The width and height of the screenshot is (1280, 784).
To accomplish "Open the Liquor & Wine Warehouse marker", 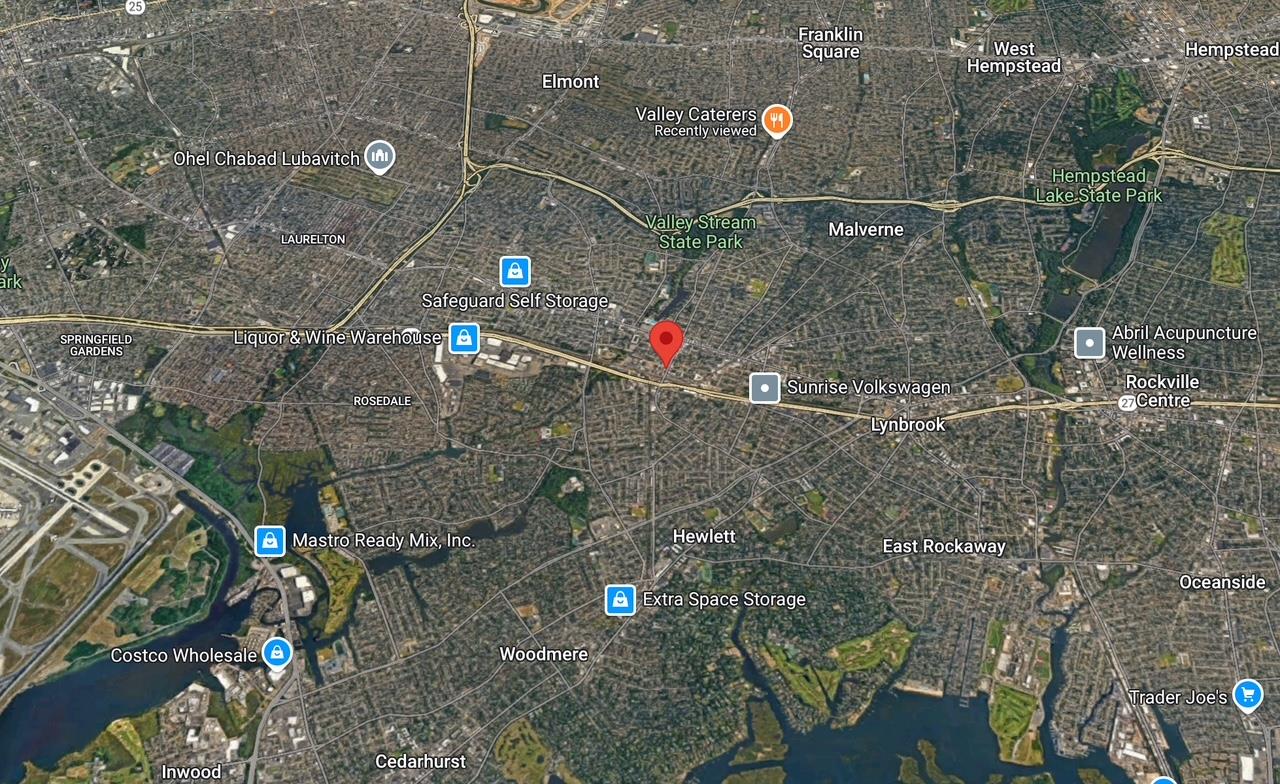I will coord(463,338).
